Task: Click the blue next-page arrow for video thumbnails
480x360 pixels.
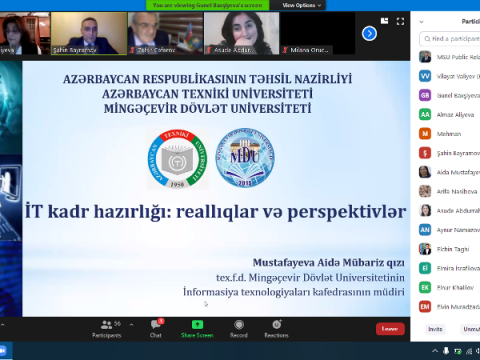Action: pos(369,33)
